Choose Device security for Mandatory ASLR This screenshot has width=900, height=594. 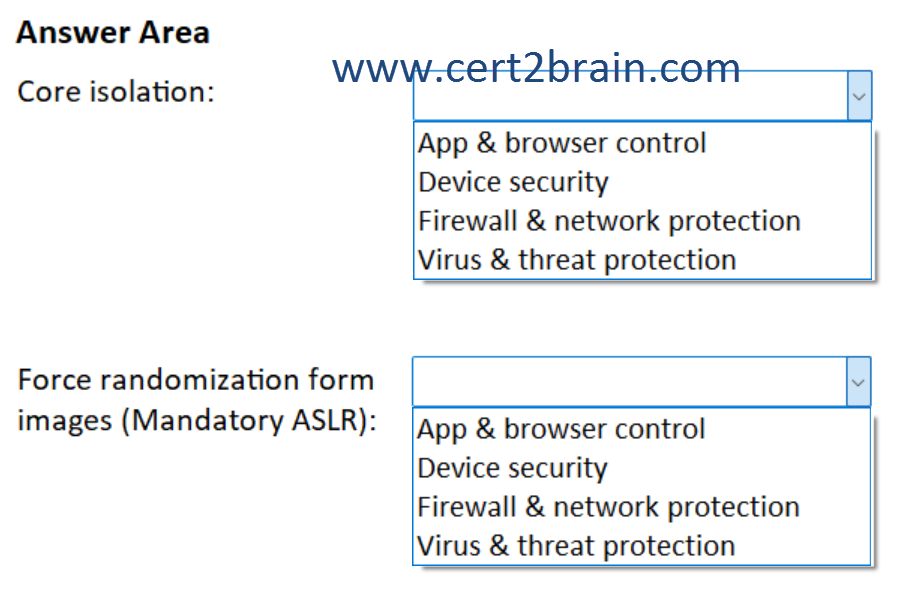click(512, 468)
